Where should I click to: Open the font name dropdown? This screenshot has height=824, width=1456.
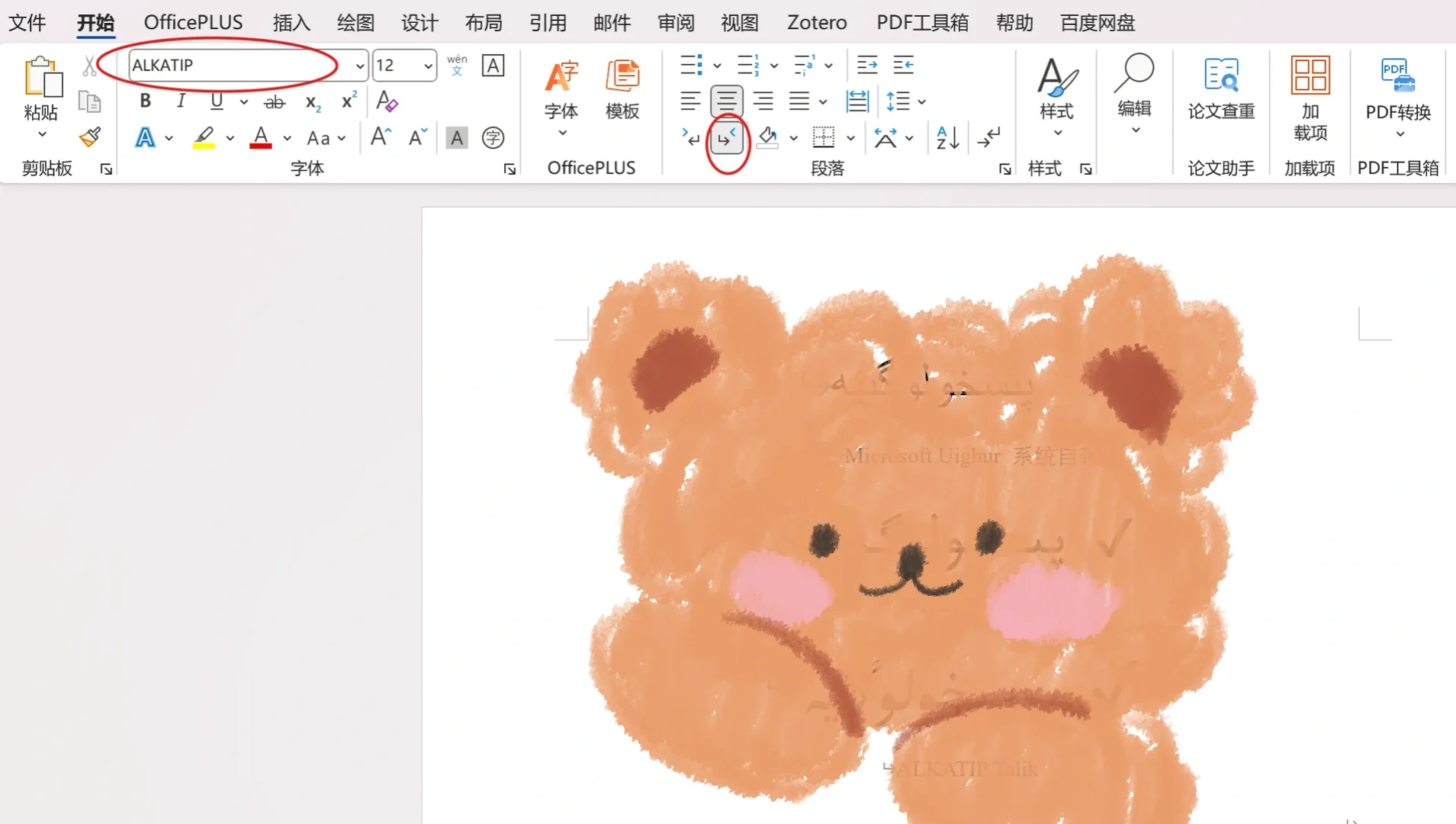(x=359, y=66)
